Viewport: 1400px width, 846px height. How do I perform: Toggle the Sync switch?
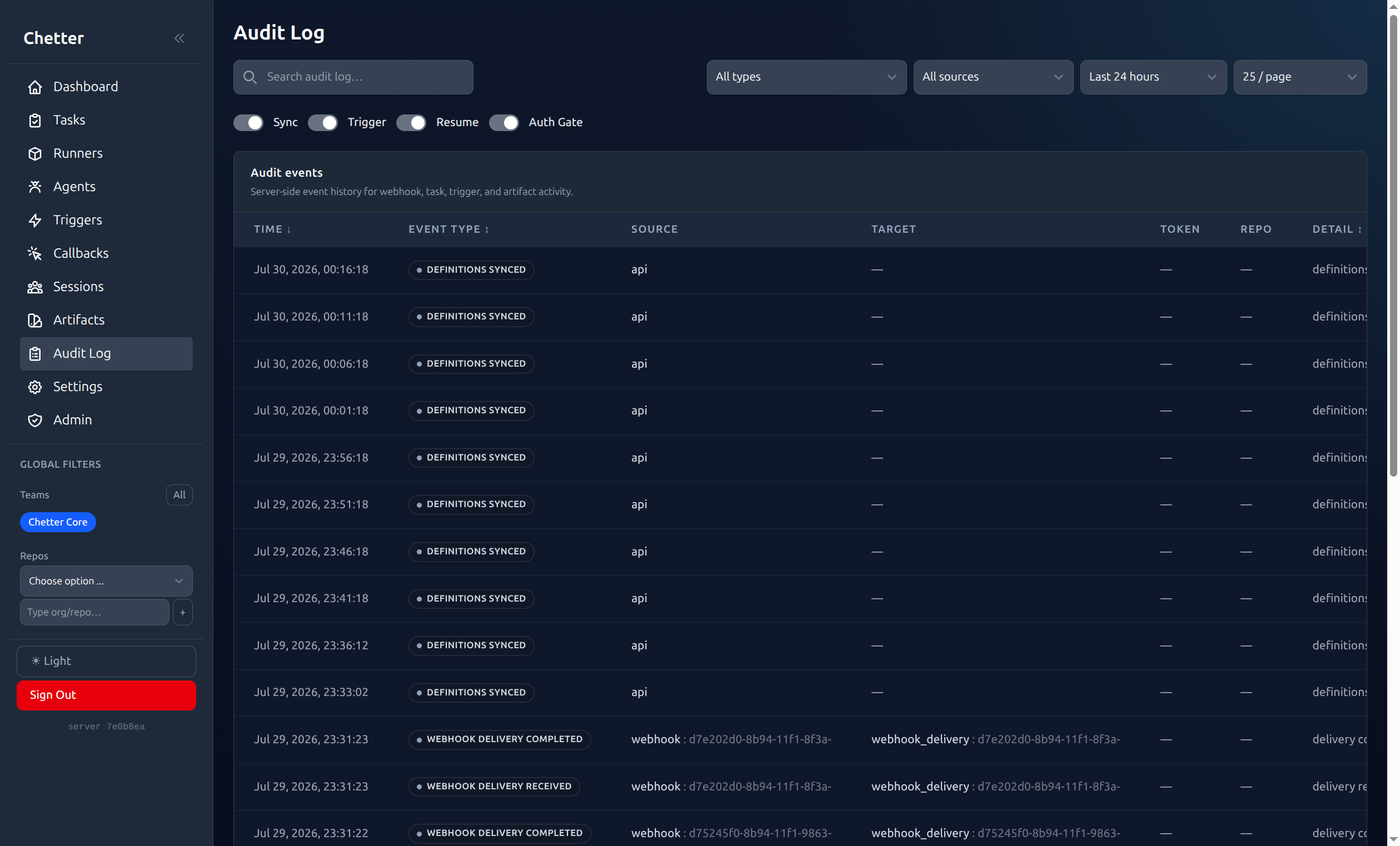tap(248, 122)
